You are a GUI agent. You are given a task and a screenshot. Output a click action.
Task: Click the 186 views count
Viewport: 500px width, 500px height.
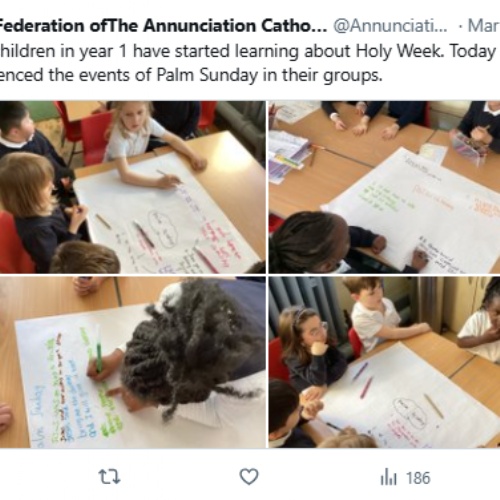pos(418,478)
